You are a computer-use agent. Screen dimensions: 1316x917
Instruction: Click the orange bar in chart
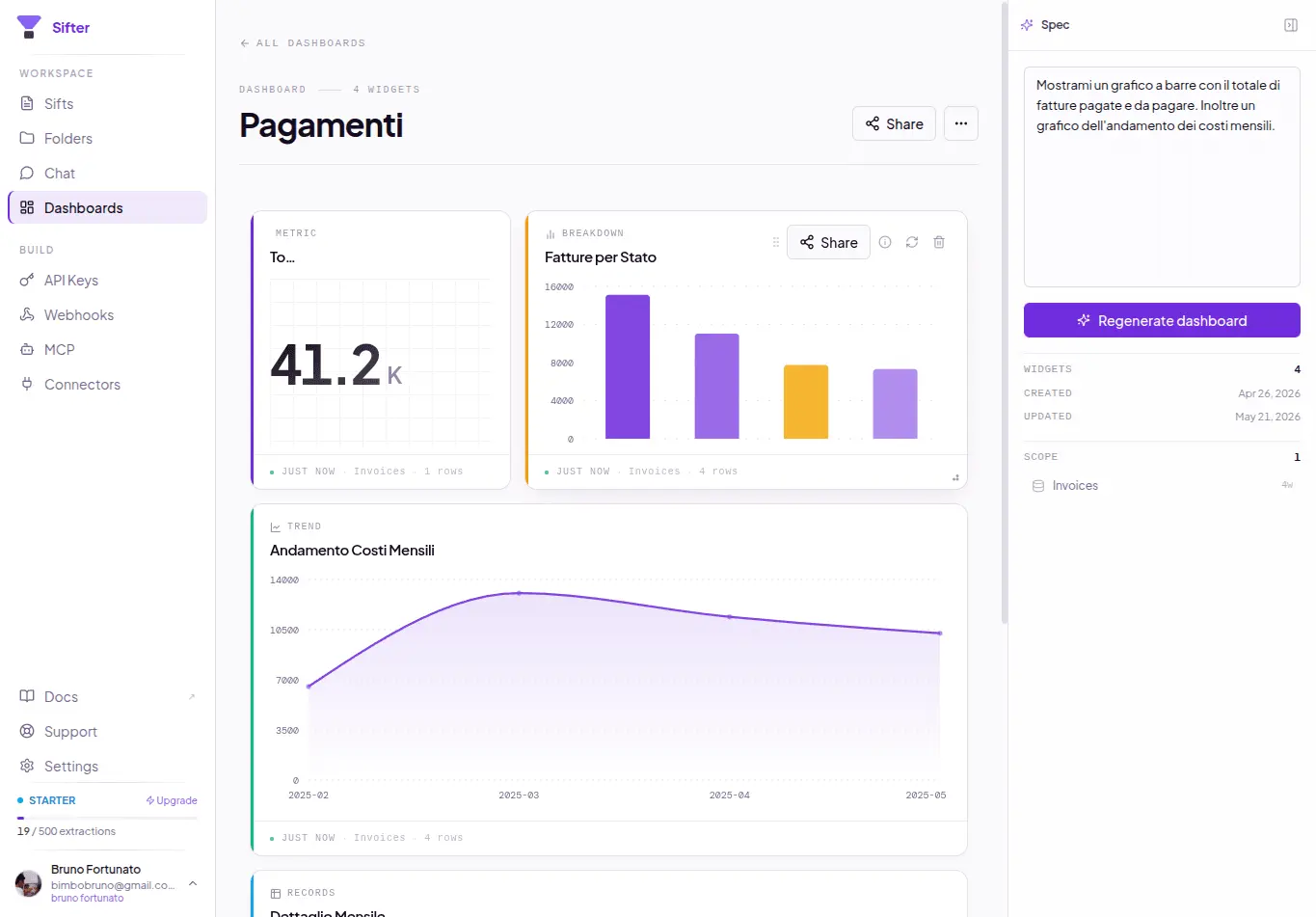[806, 402]
